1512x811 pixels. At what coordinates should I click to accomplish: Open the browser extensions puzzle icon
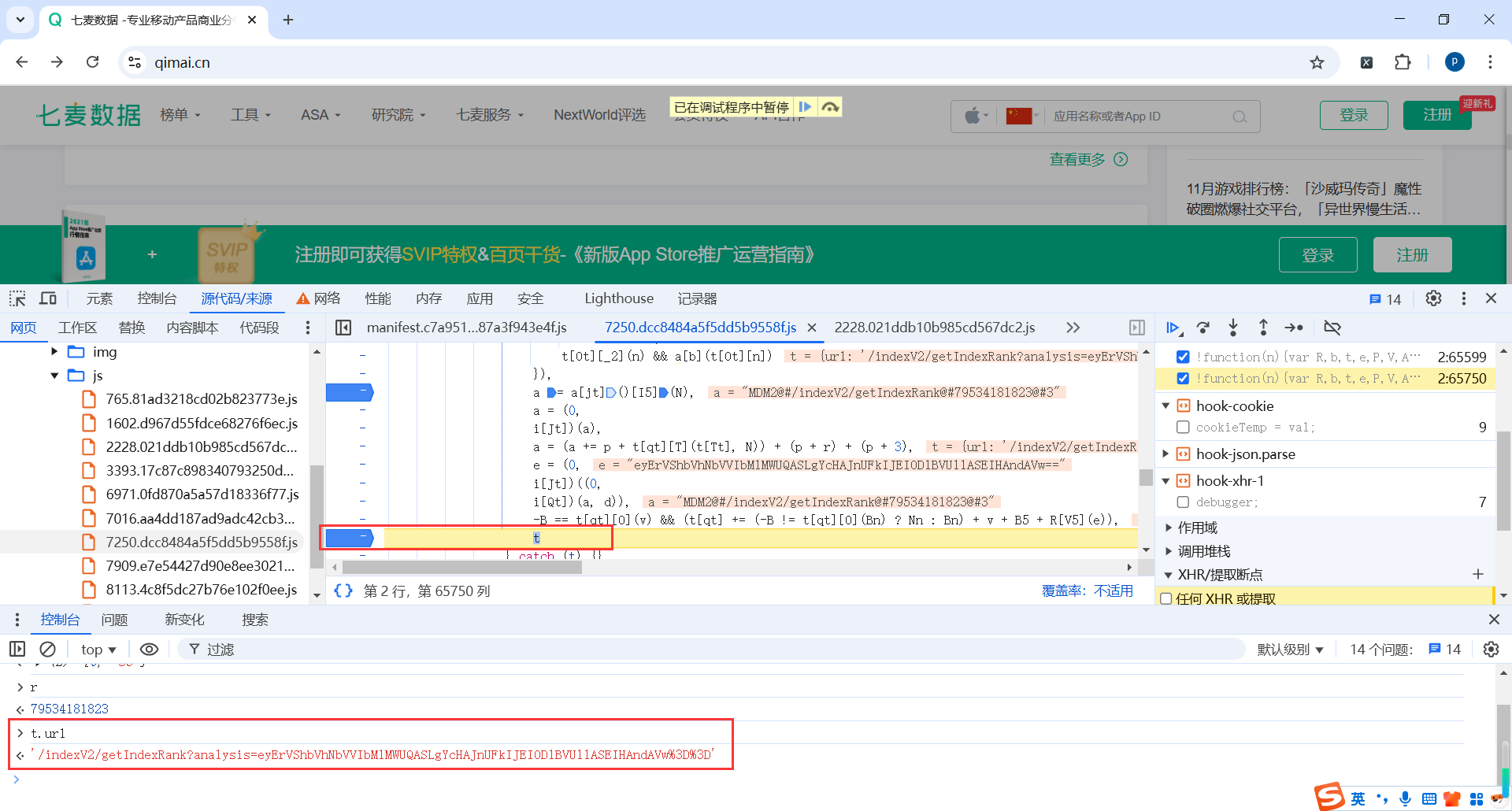coord(1403,62)
